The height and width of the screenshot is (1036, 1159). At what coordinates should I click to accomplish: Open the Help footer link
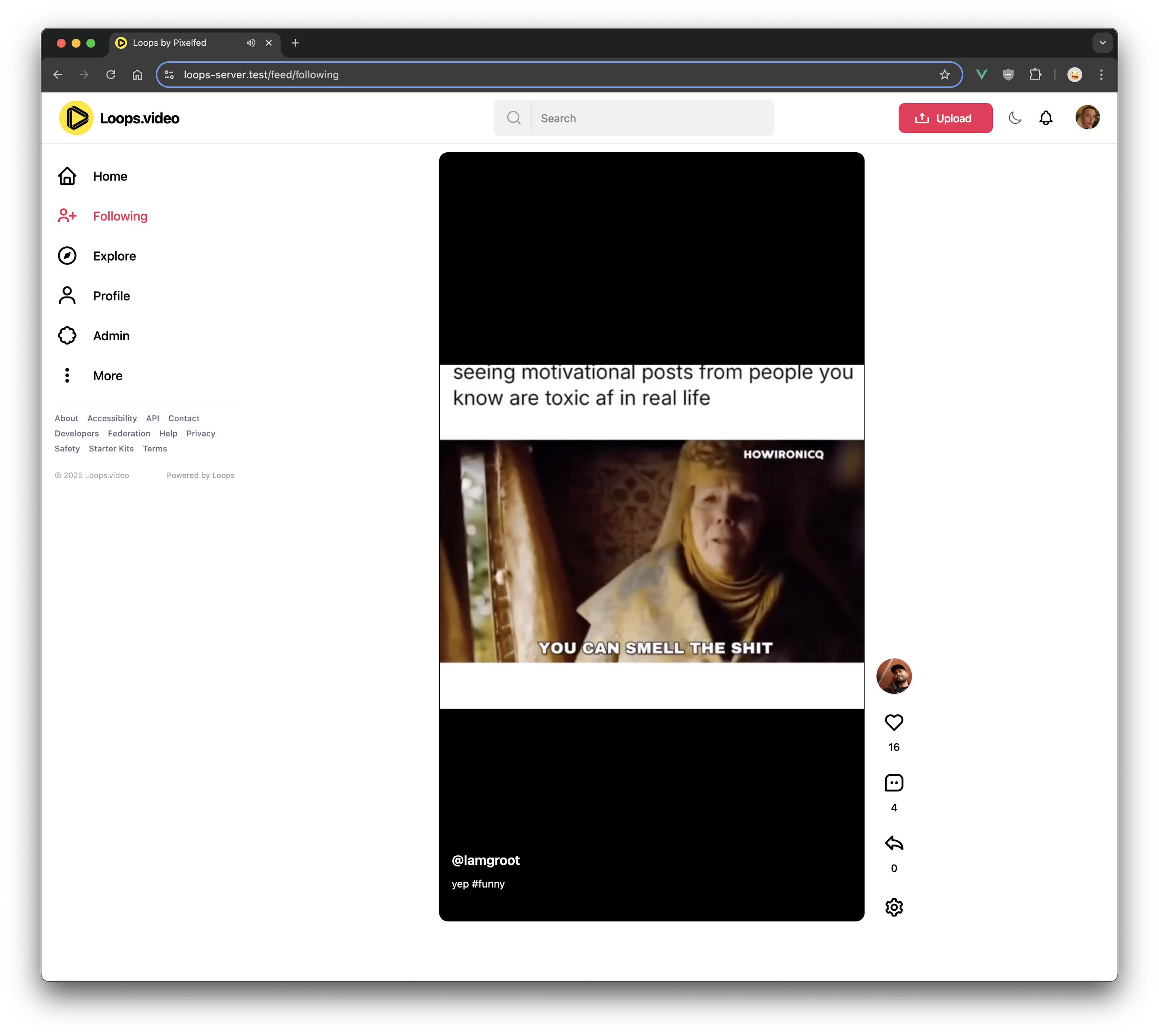pyautogui.click(x=169, y=434)
